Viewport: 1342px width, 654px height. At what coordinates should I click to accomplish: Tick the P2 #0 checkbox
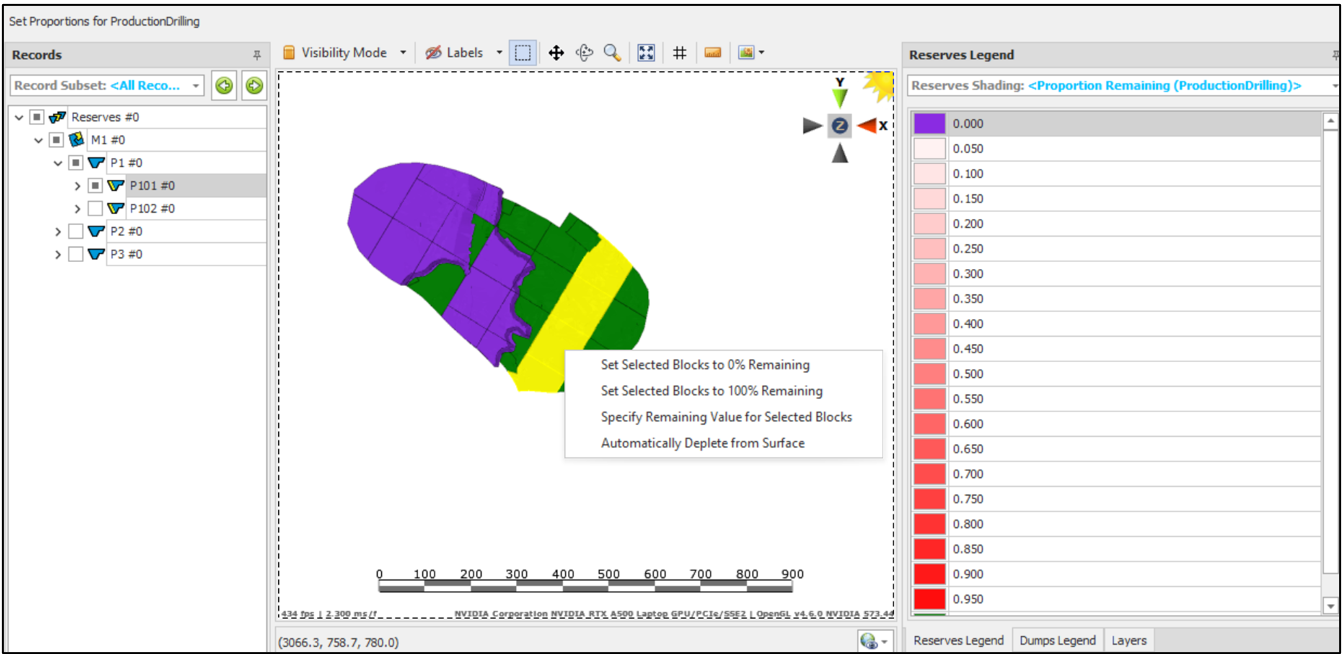pyautogui.click(x=76, y=232)
